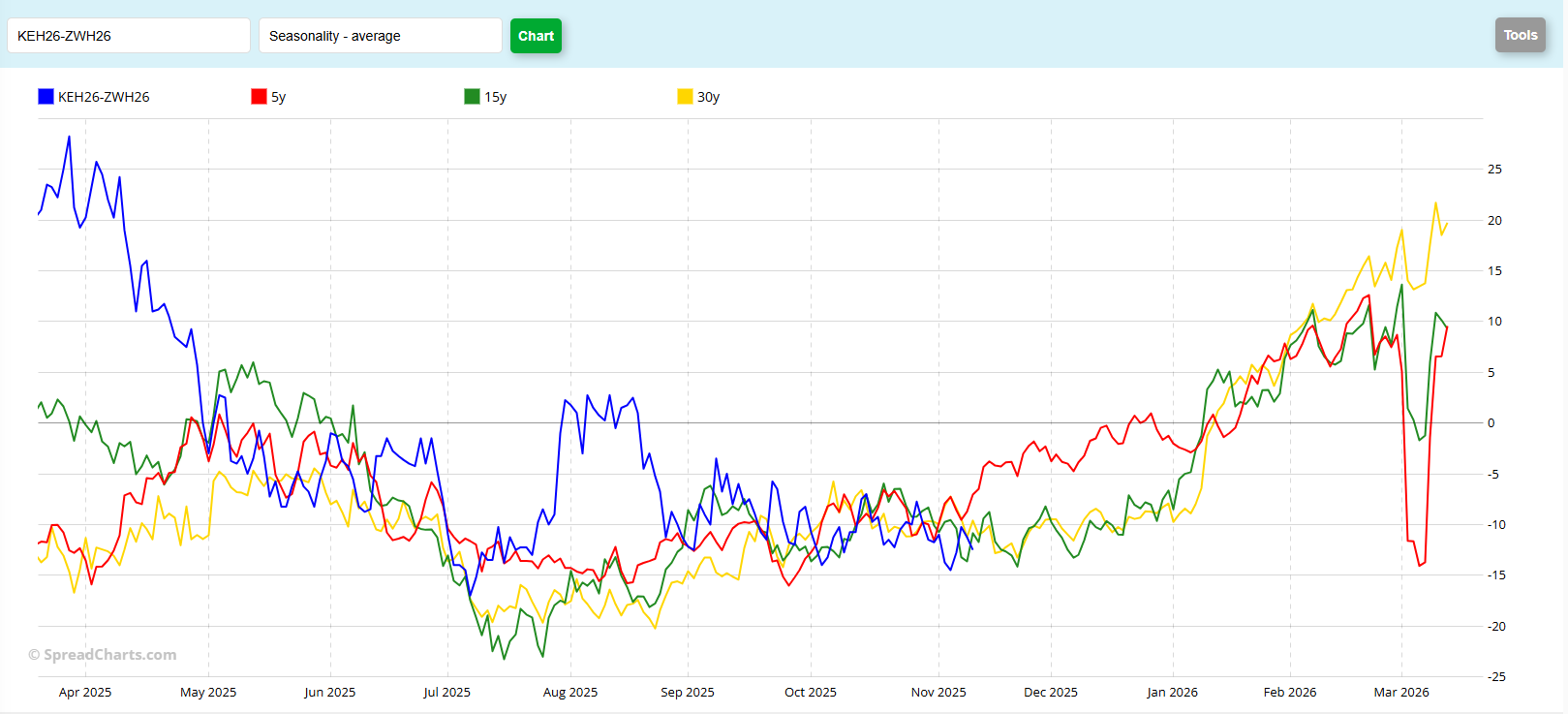Click the Aug 2025 x-axis label
This screenshot has height=714, width=1568.
click(x=570, y=692)
